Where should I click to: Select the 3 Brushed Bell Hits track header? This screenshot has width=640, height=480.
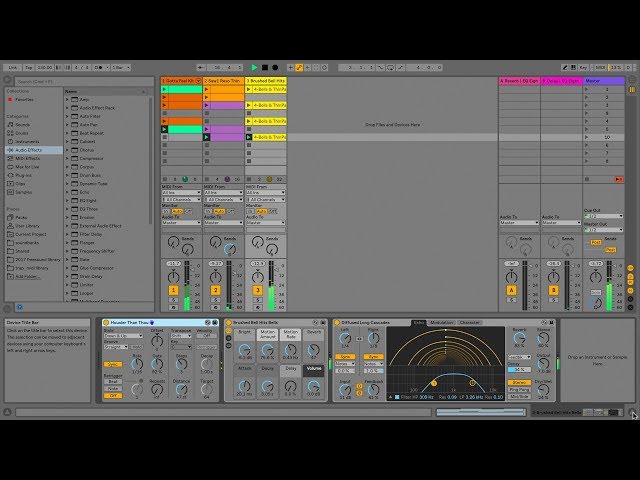click(266, 81)
